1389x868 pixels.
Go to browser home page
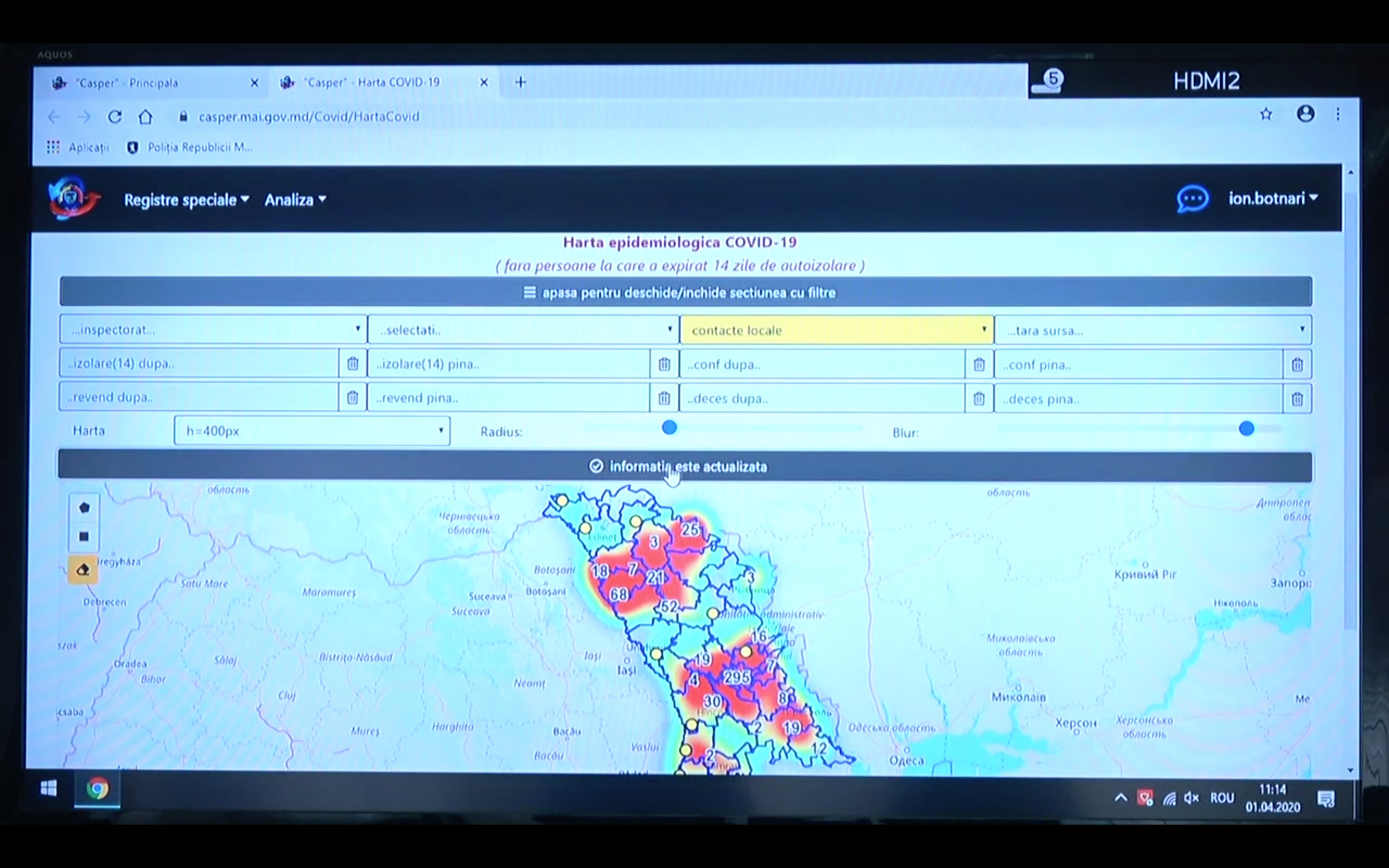146,117
